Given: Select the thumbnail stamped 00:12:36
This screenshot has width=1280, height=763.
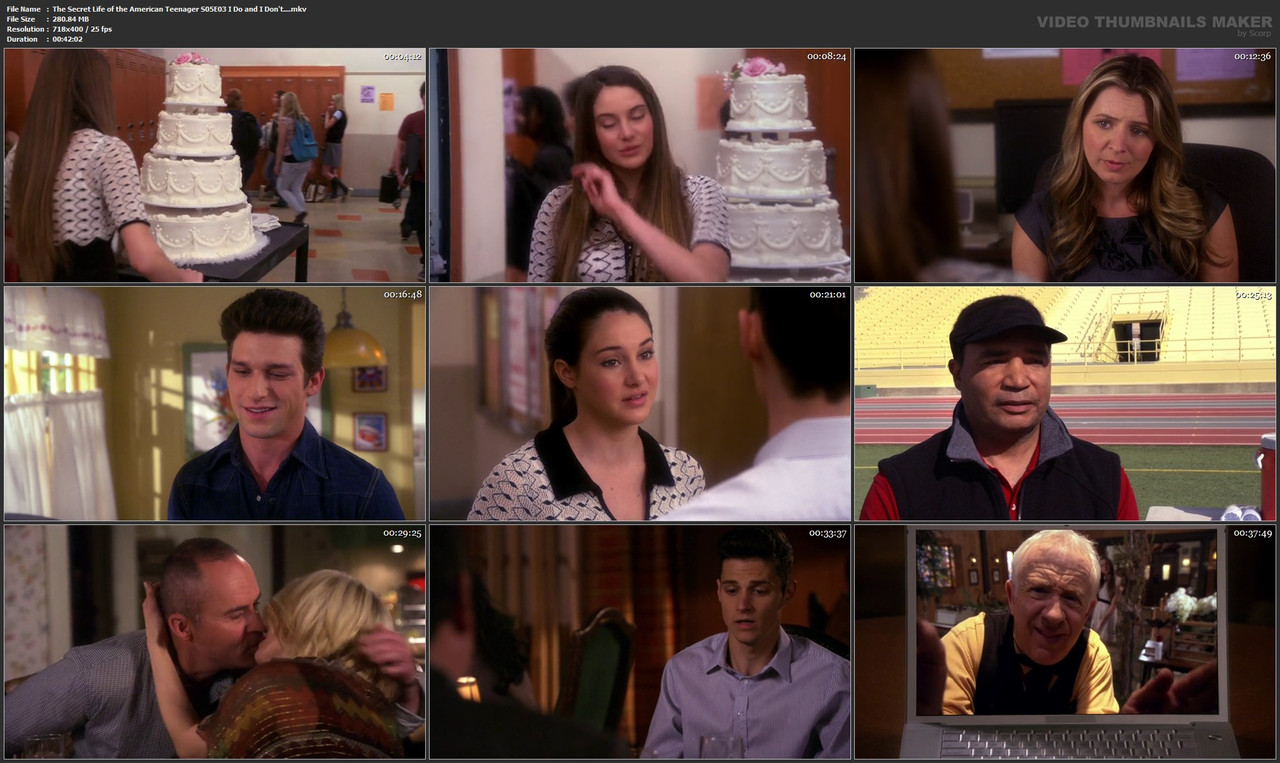Looking at the screenshot, I should 1065,165.
